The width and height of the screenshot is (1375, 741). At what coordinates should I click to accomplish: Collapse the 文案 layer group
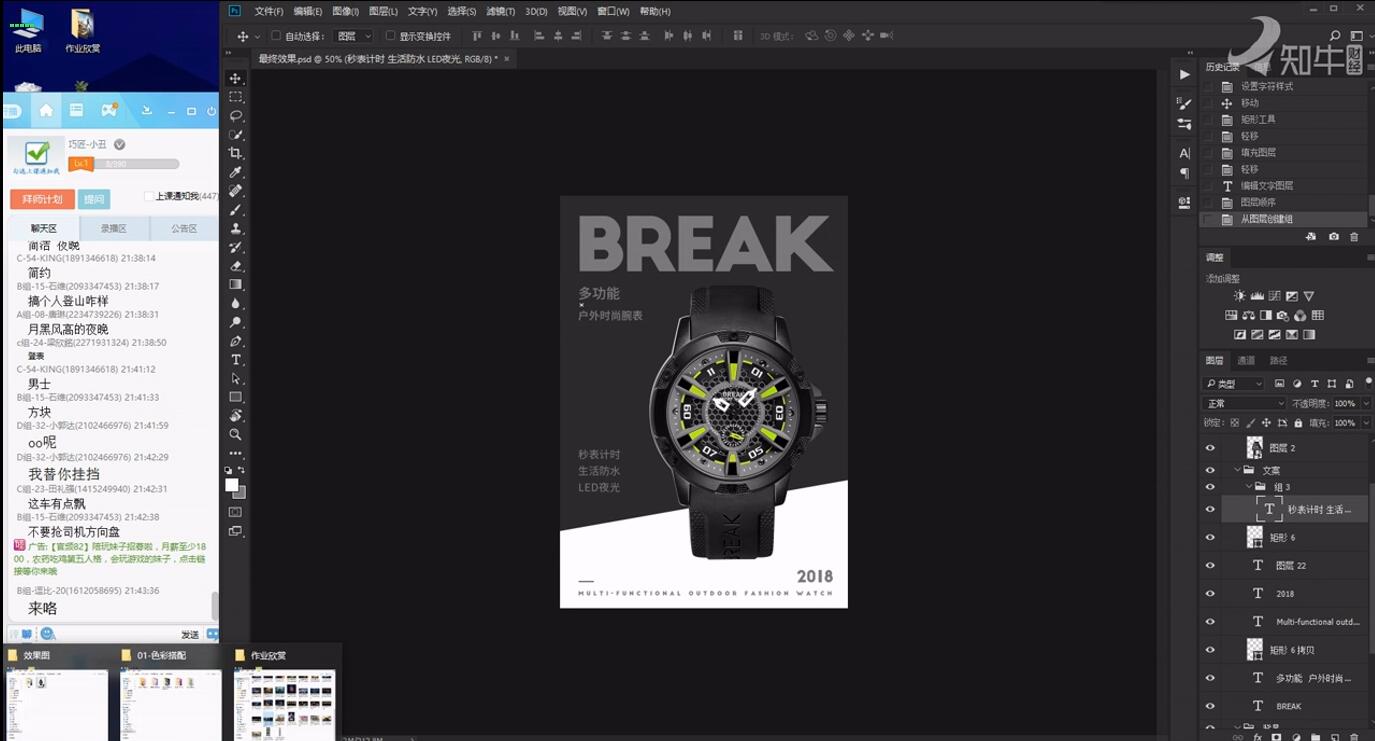pyautogui.click(x=1237, y=470)
